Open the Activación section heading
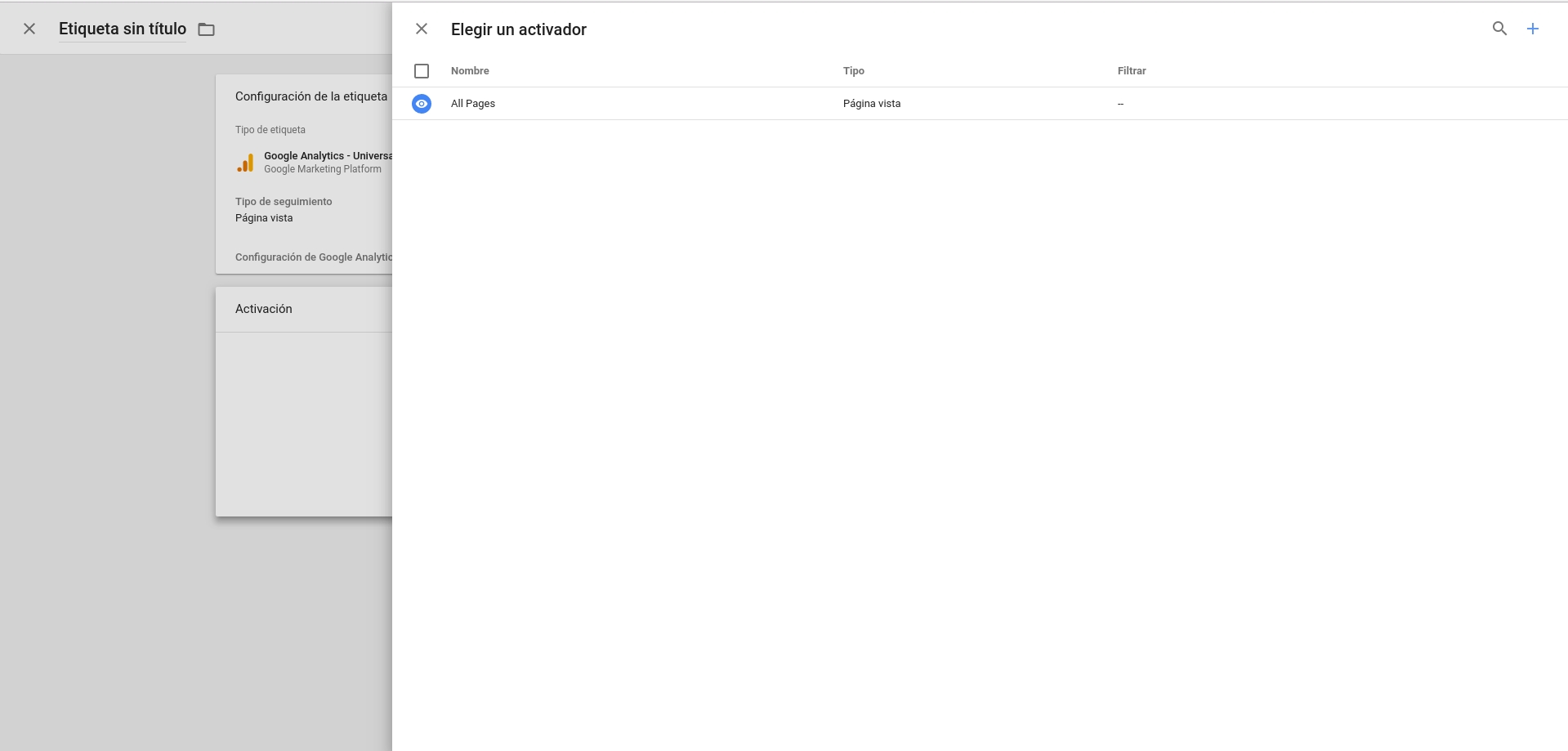The width and height of the screenshot is (1568, 751). tap(263, 309)
